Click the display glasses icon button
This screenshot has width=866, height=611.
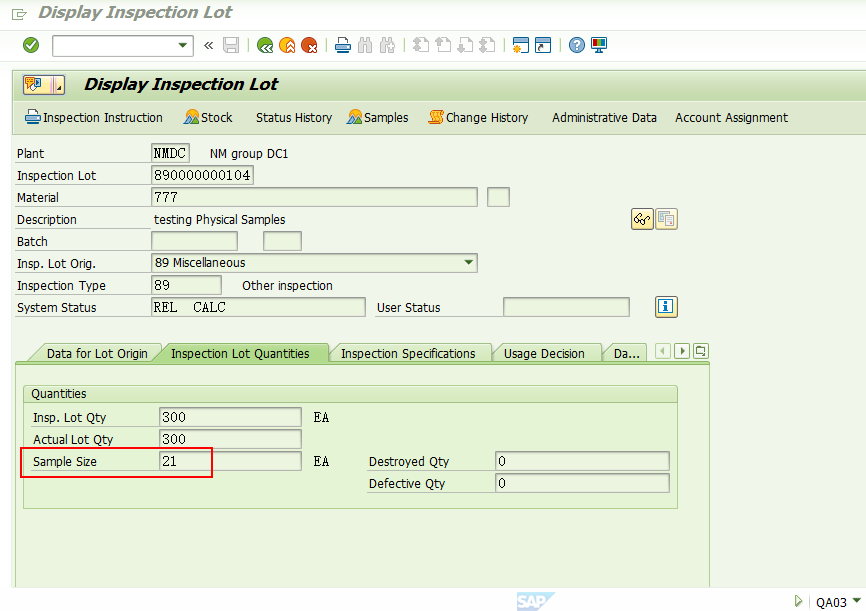[642, 219]
